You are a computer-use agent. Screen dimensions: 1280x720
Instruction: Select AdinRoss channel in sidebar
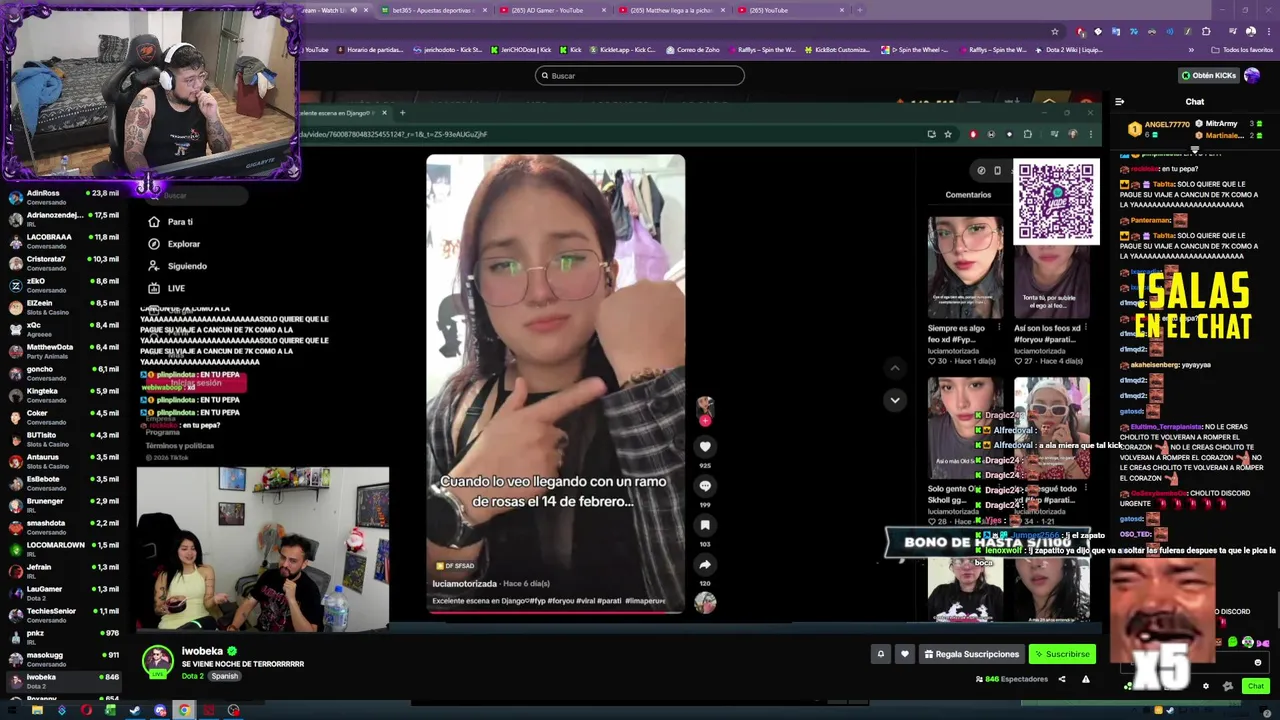[x=62, y=197]
